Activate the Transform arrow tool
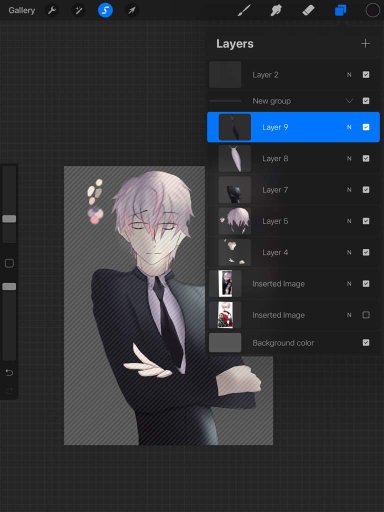 click(x=132, y=10)
